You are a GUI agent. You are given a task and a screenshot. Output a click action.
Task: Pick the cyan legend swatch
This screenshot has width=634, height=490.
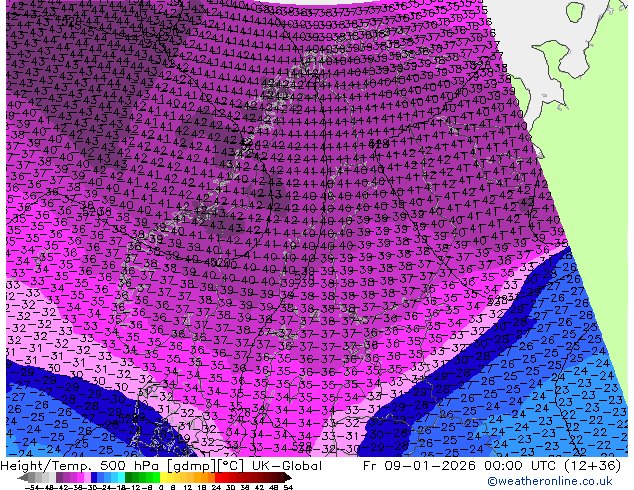[x=121, y=478]
